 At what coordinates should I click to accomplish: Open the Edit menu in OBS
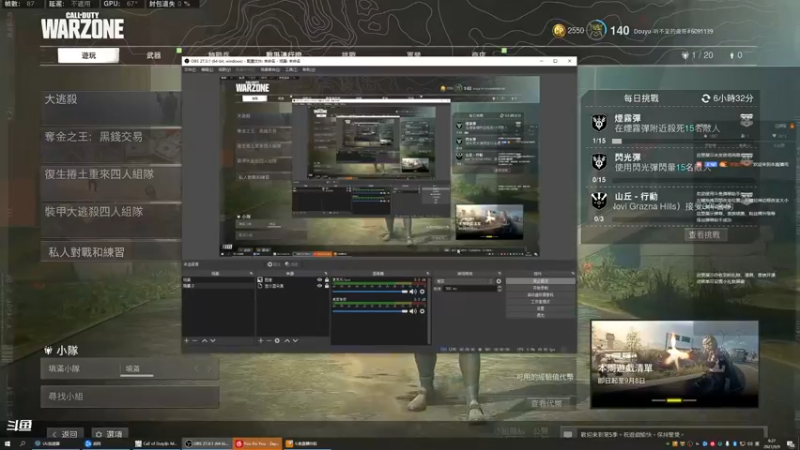click(x=207, y=70)
